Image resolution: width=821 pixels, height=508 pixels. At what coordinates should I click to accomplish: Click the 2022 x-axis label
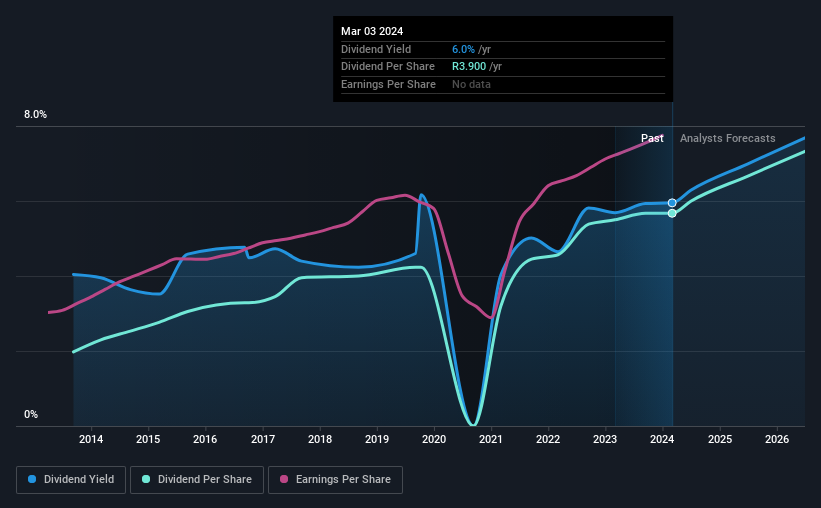point(548,439)
